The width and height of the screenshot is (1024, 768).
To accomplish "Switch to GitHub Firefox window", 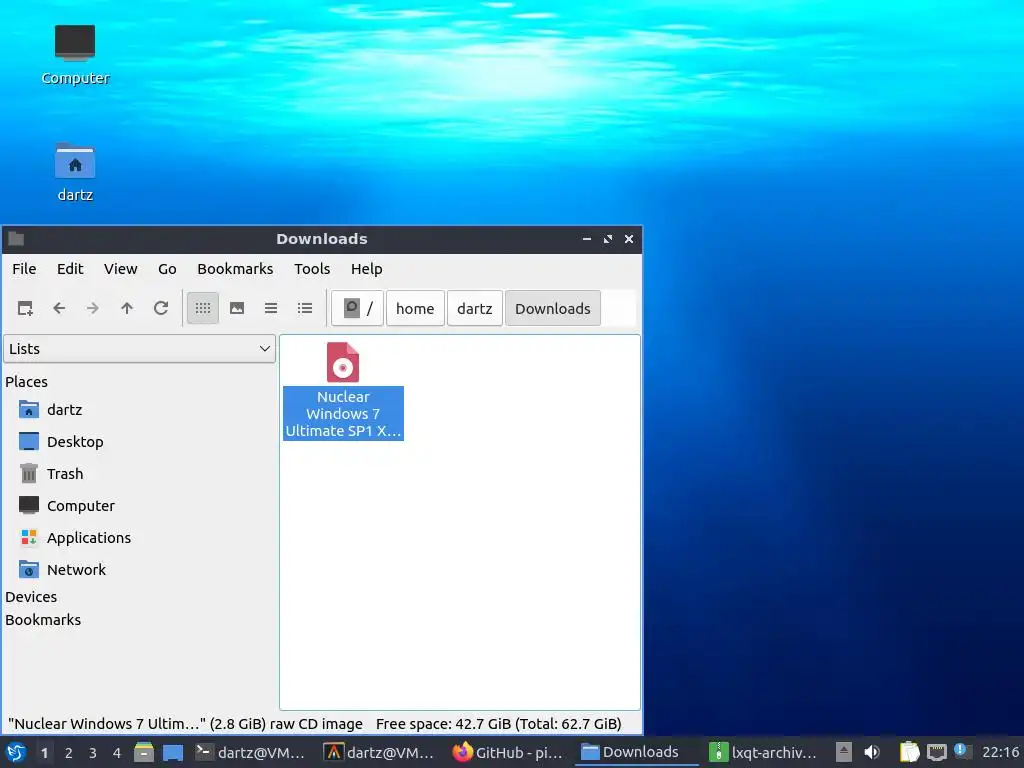I will (x=509, y=752).
